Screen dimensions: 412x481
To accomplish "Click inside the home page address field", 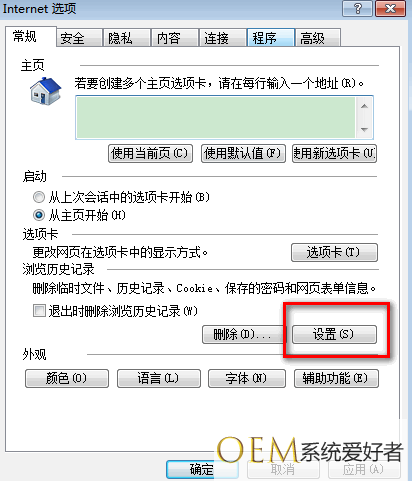I will coord(216,117).
